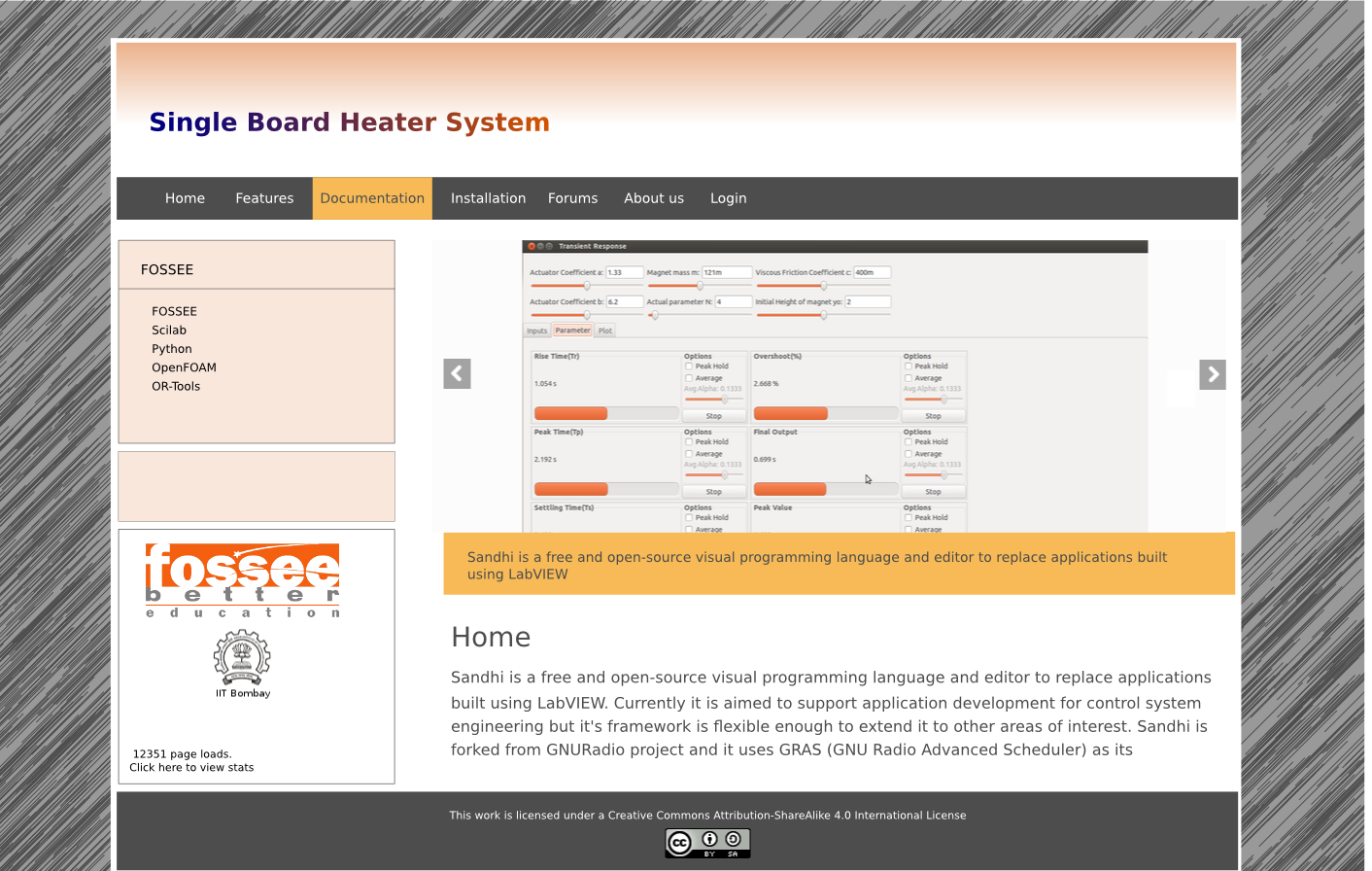Click the Transient Response slideshow image

[834, 386]
